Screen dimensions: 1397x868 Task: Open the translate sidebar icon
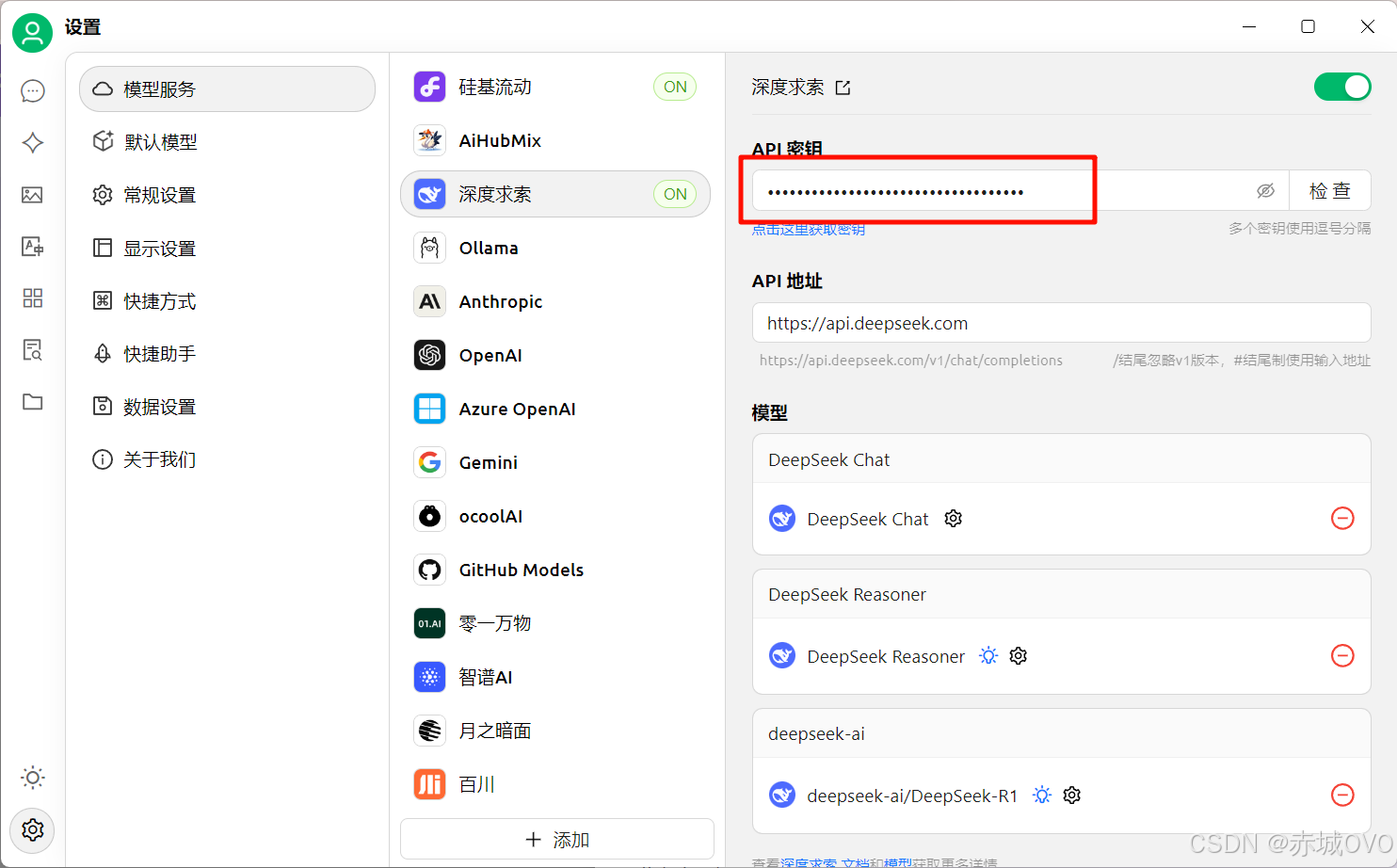[x=33, y=247]
